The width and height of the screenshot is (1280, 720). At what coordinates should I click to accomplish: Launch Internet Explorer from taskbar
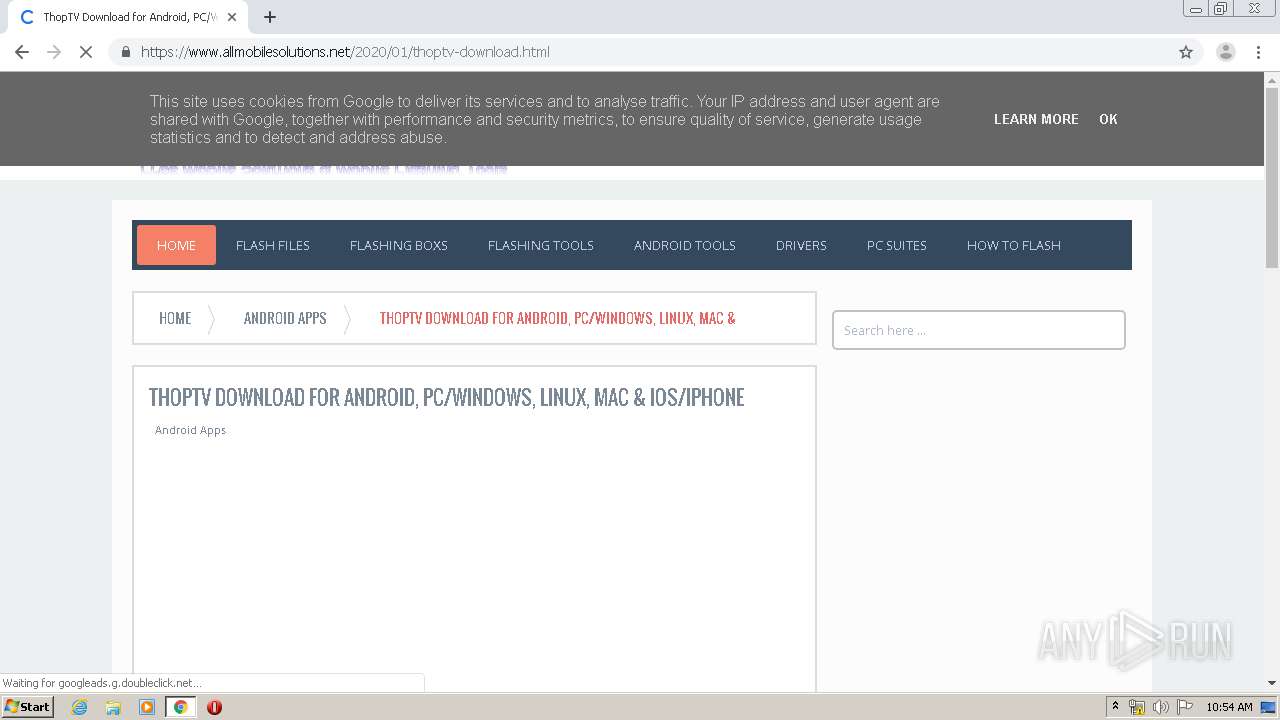79,707
